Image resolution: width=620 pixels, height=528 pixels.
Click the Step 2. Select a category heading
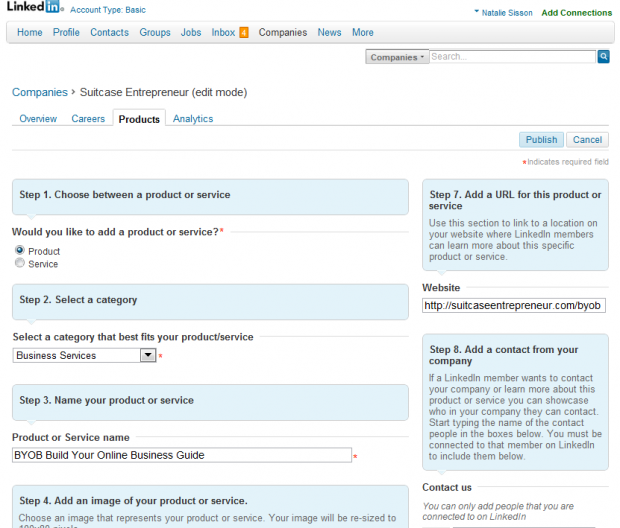coord(78,300)
